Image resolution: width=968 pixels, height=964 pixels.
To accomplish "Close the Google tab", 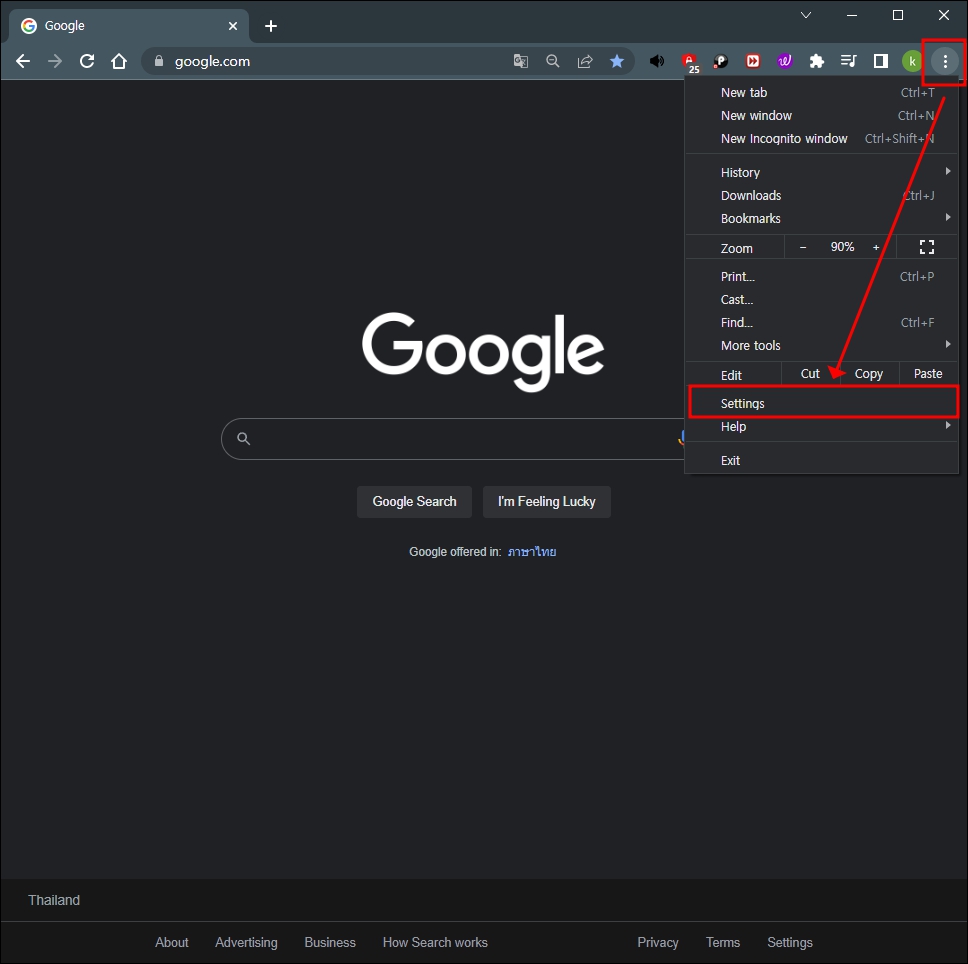I will click(233, 26).
